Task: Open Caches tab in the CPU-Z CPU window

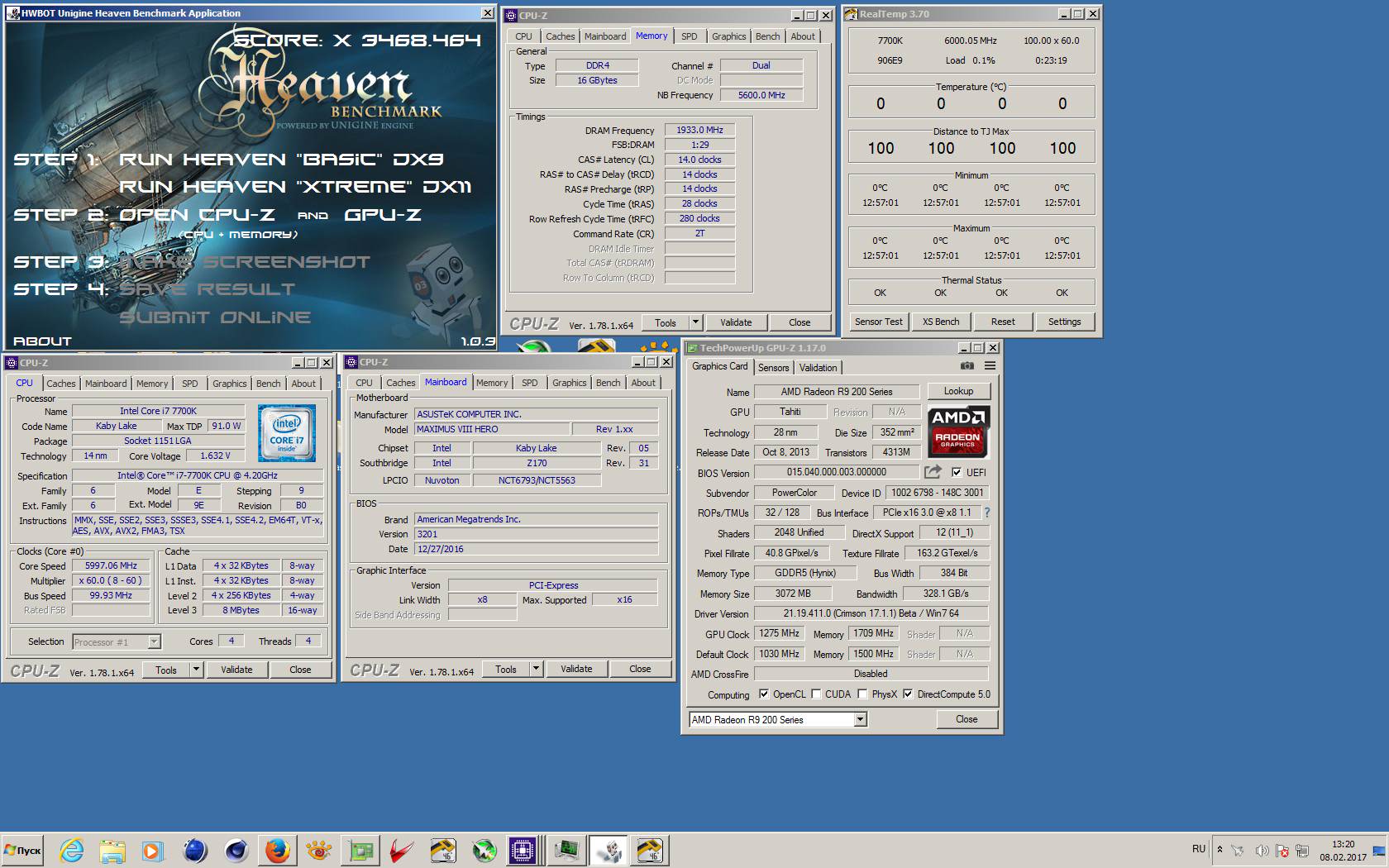Action: [60, 384]
